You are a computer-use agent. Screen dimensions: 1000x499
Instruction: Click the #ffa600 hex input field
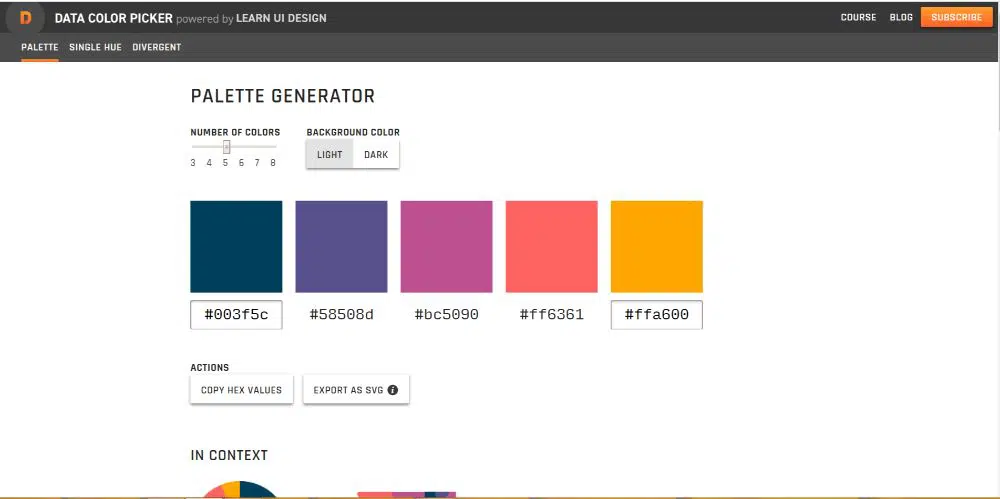click(656, 315)
